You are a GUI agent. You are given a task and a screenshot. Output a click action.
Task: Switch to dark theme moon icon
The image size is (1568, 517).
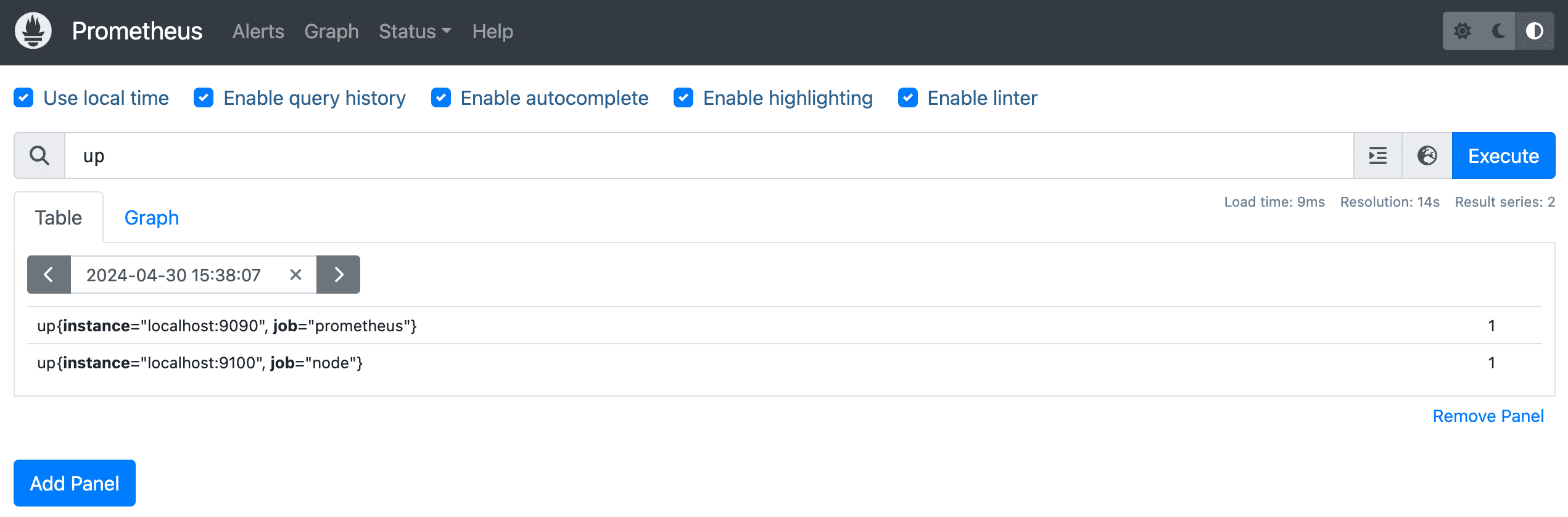point(1498,31)
